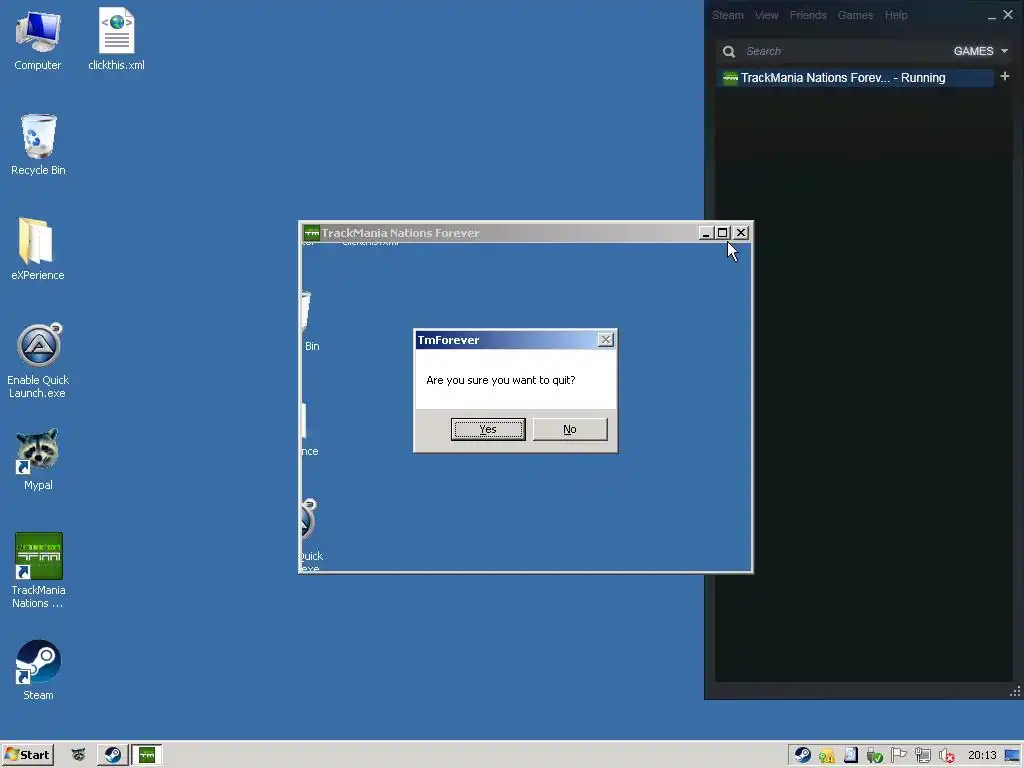Select TrackMania Nations Forever running entry
This screenshot has height=768, width=1024.
click(855, 78)
